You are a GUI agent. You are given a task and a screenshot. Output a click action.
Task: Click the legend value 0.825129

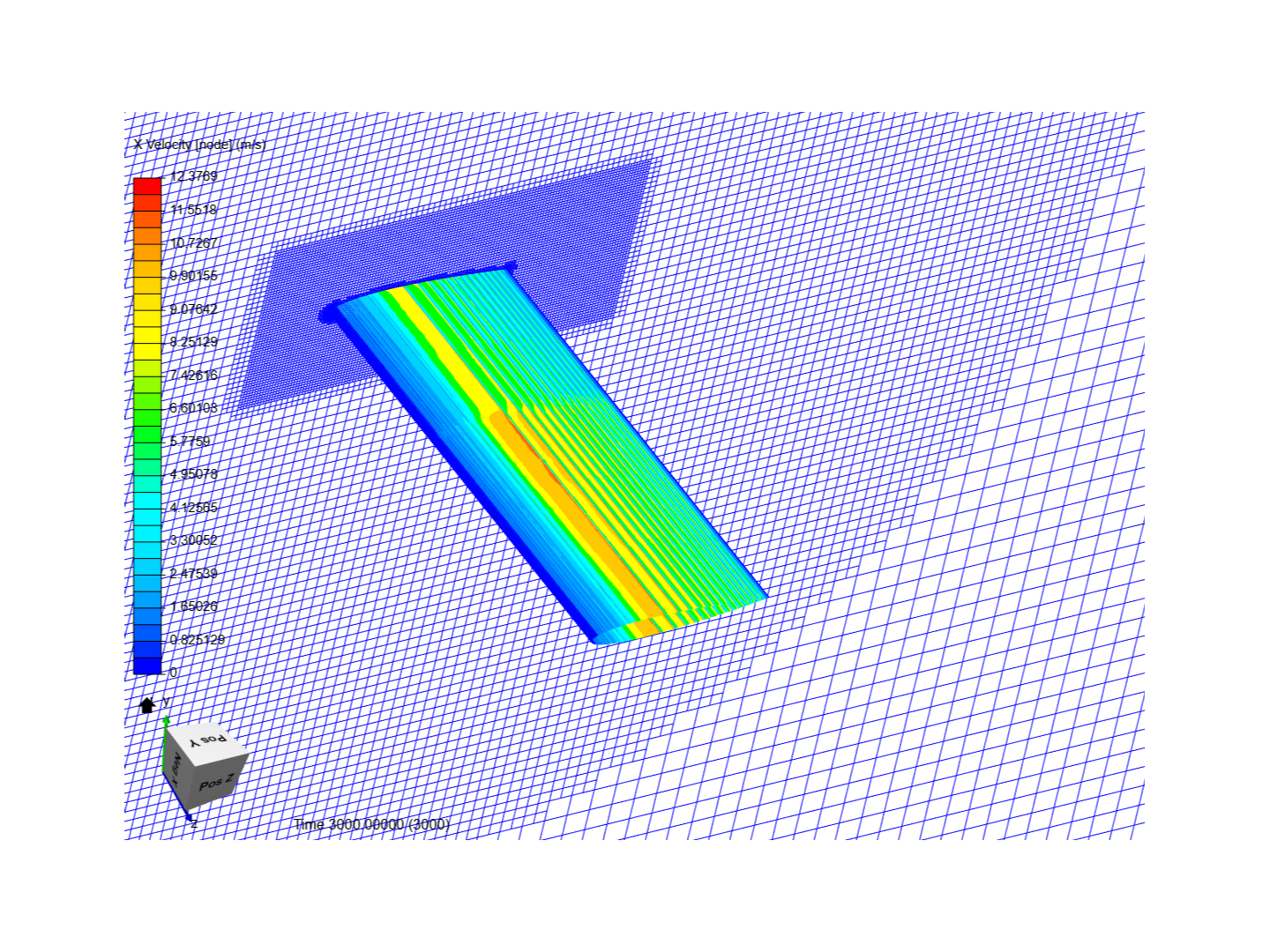coord(197,639)
